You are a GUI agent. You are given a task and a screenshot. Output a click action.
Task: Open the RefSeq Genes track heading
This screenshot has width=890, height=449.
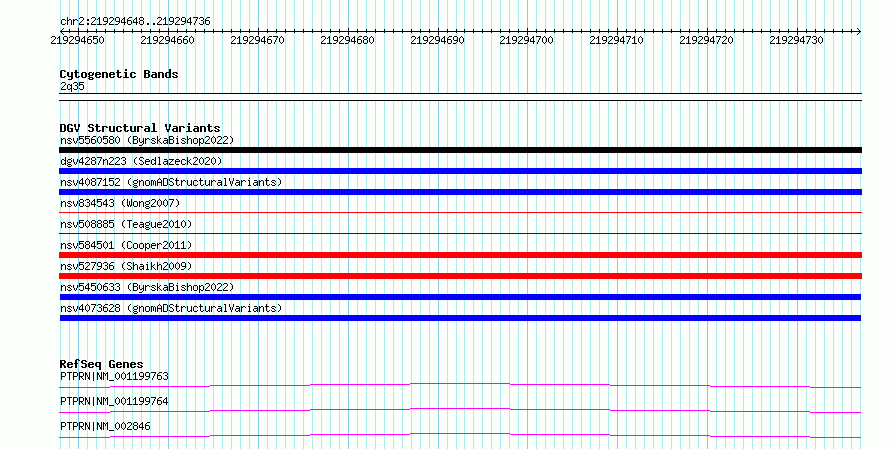(102, 364)
